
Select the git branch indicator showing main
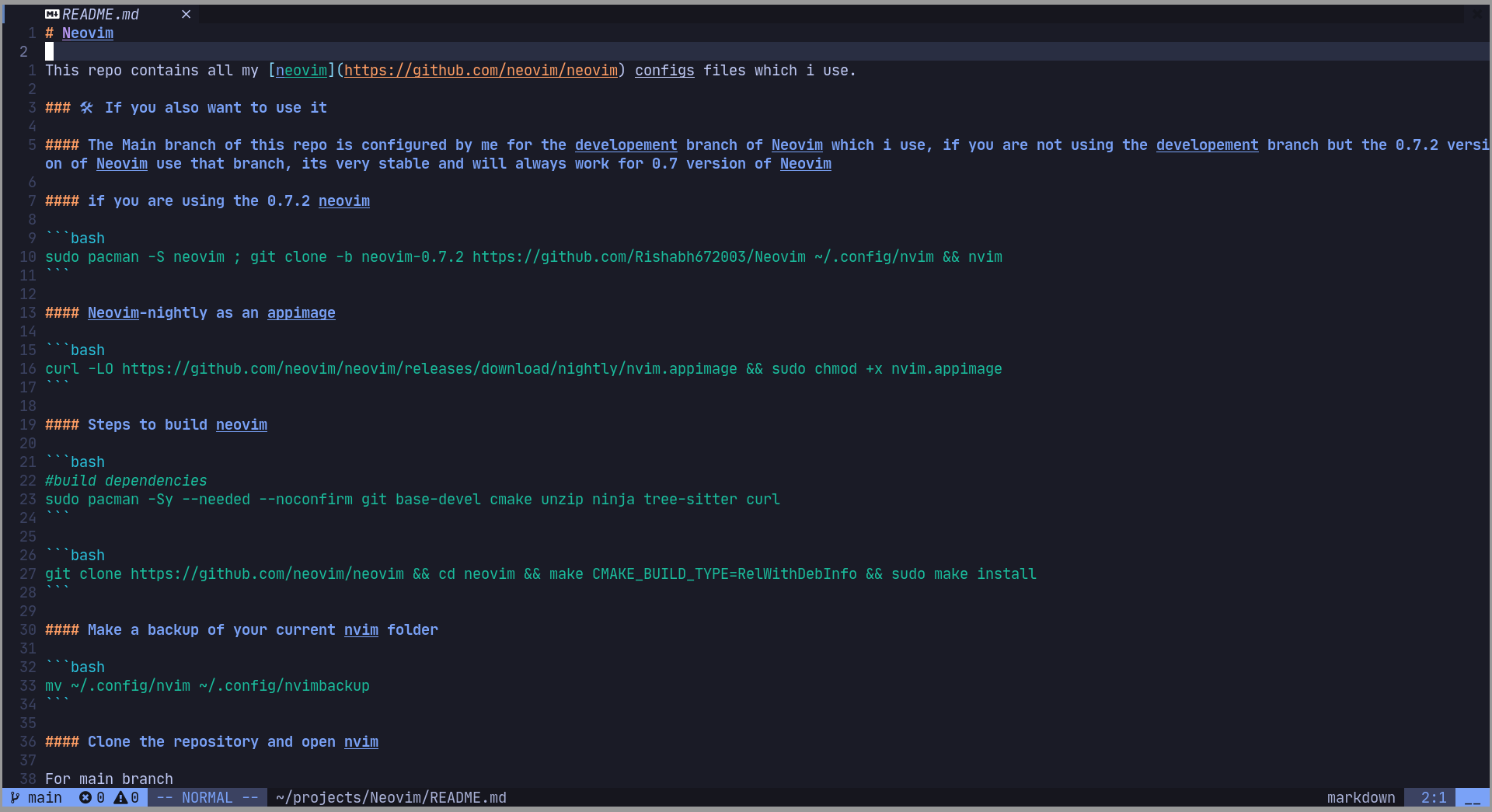coord(35,797)
